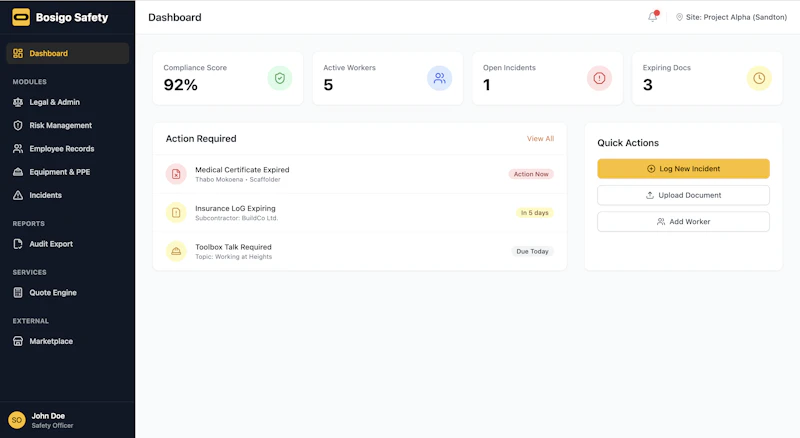
Task: Click the Add Worker button
Action: coord(683,222)
